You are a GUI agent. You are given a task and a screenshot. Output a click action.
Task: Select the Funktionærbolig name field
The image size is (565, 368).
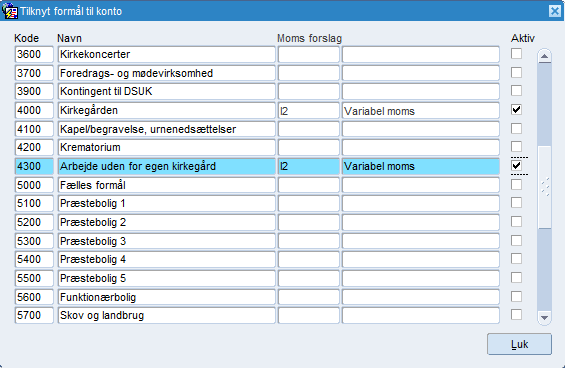[x=166, y=297]
